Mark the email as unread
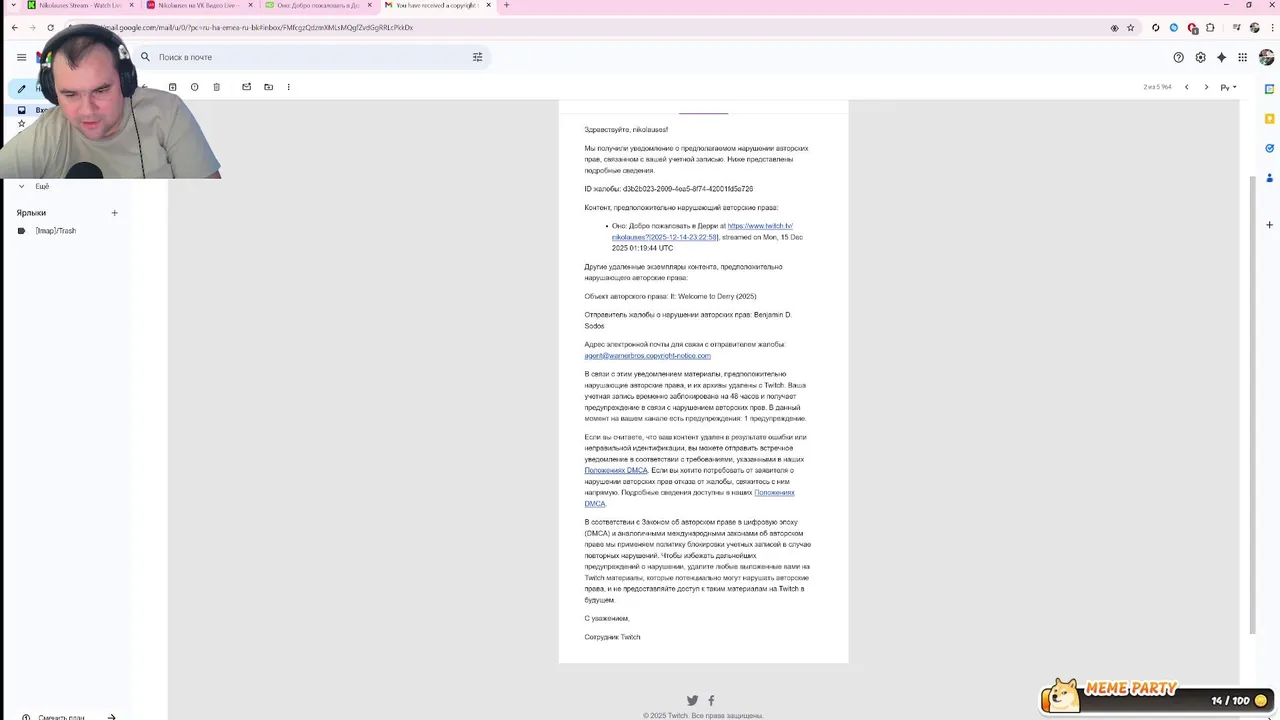Viewport: 1280px width, 720px height. tap(246, 87)
